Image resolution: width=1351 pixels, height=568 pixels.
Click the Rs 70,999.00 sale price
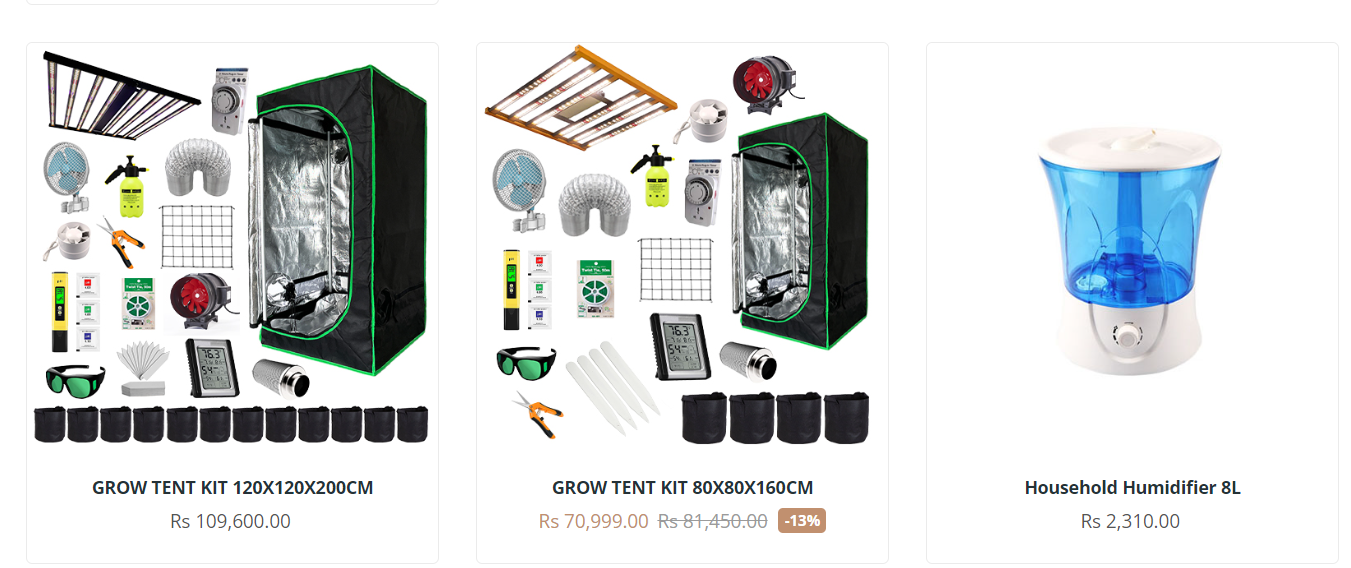(593, 521)
